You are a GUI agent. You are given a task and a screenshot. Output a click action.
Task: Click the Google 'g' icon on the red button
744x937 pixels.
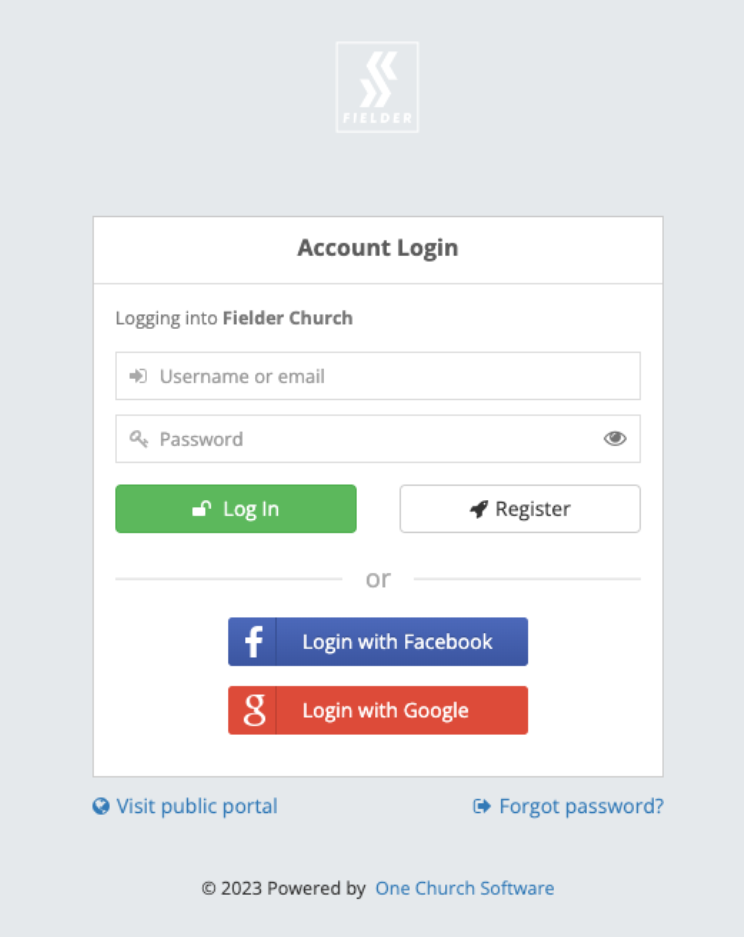[253, 710]
